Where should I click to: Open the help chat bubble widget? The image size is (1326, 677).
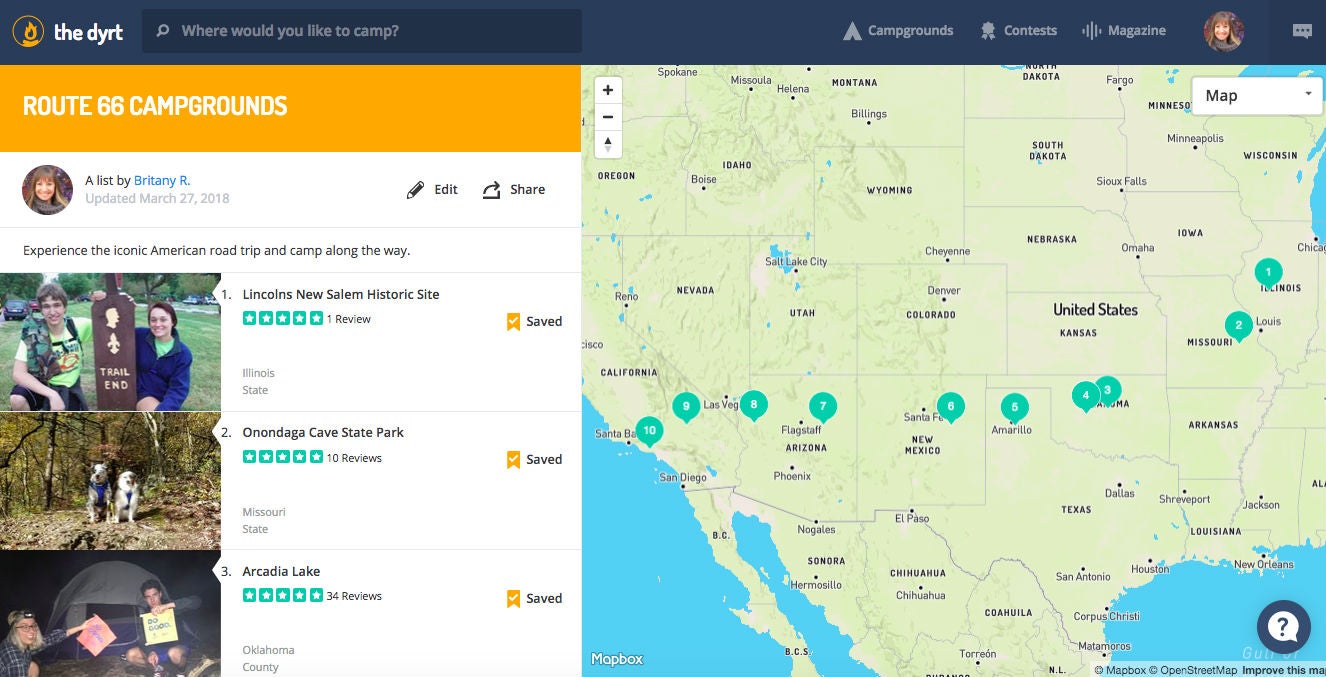pos(1284,626)
